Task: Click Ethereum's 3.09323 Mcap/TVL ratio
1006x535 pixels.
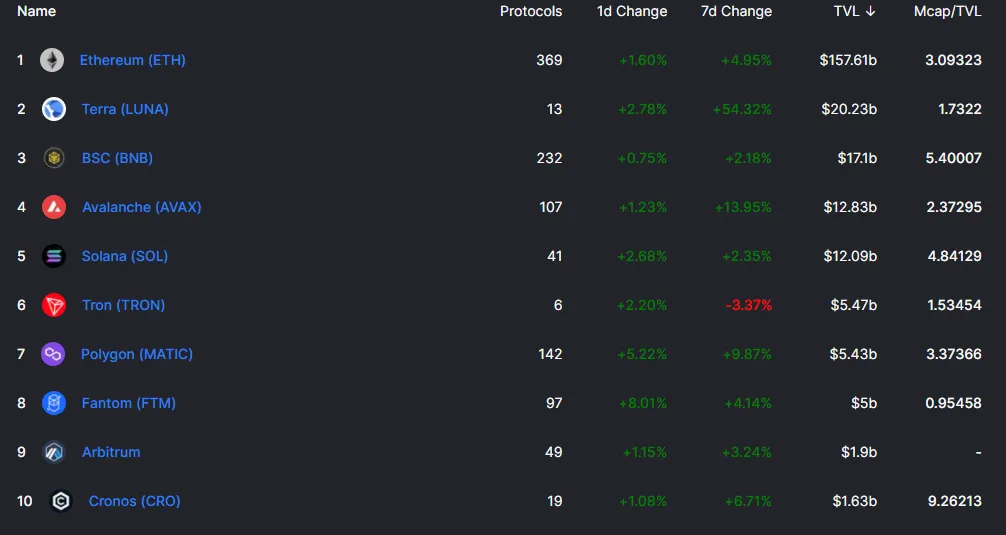Action: coord(953,60)
